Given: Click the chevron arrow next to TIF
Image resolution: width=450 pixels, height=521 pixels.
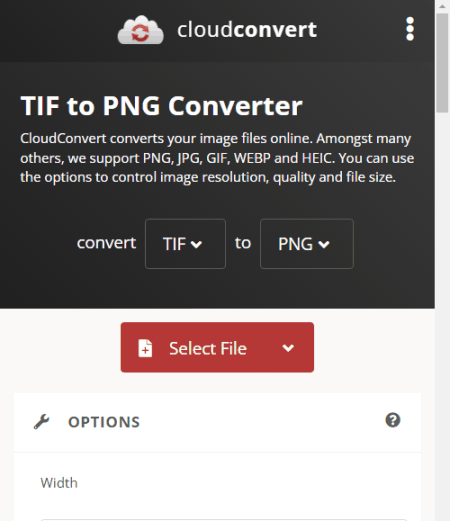Looking at the screenshot, I should coord(196,244).
